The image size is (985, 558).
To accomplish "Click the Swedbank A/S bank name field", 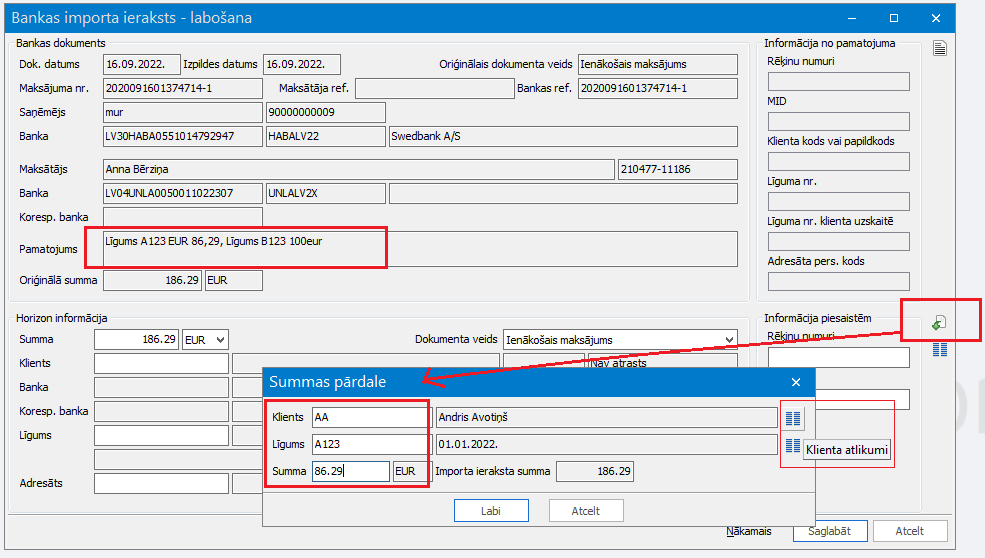I will point(563,136).
